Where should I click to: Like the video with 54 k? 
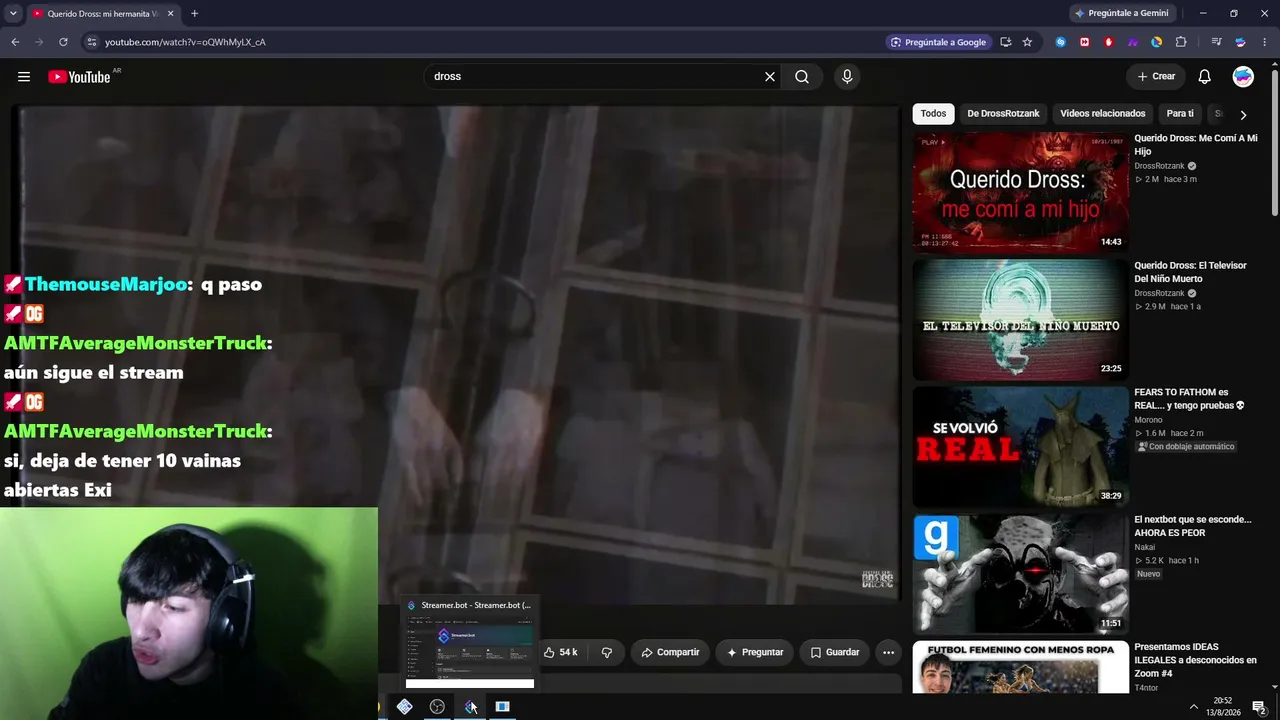(x=561, y=652)
